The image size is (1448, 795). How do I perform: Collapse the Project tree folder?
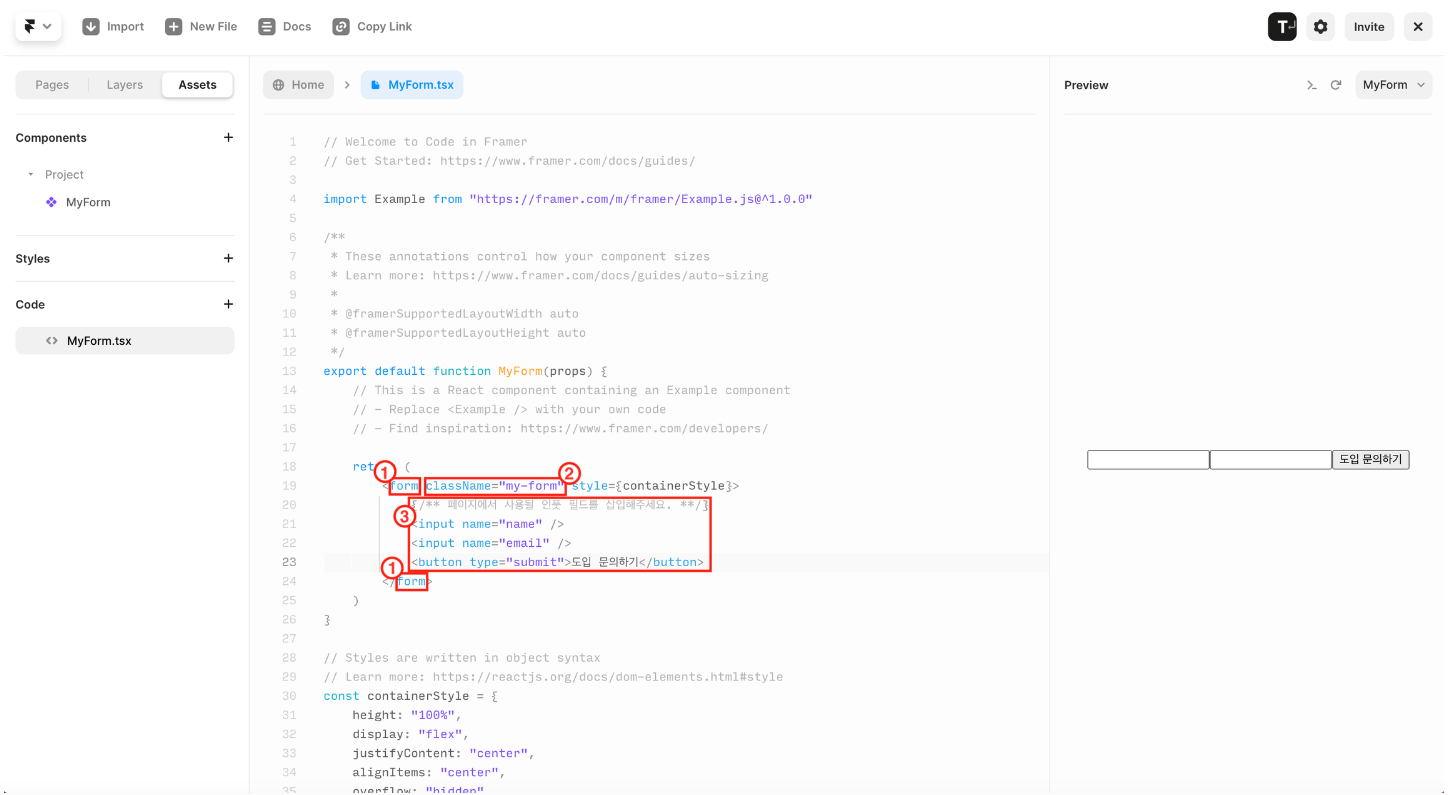[31, 175]
